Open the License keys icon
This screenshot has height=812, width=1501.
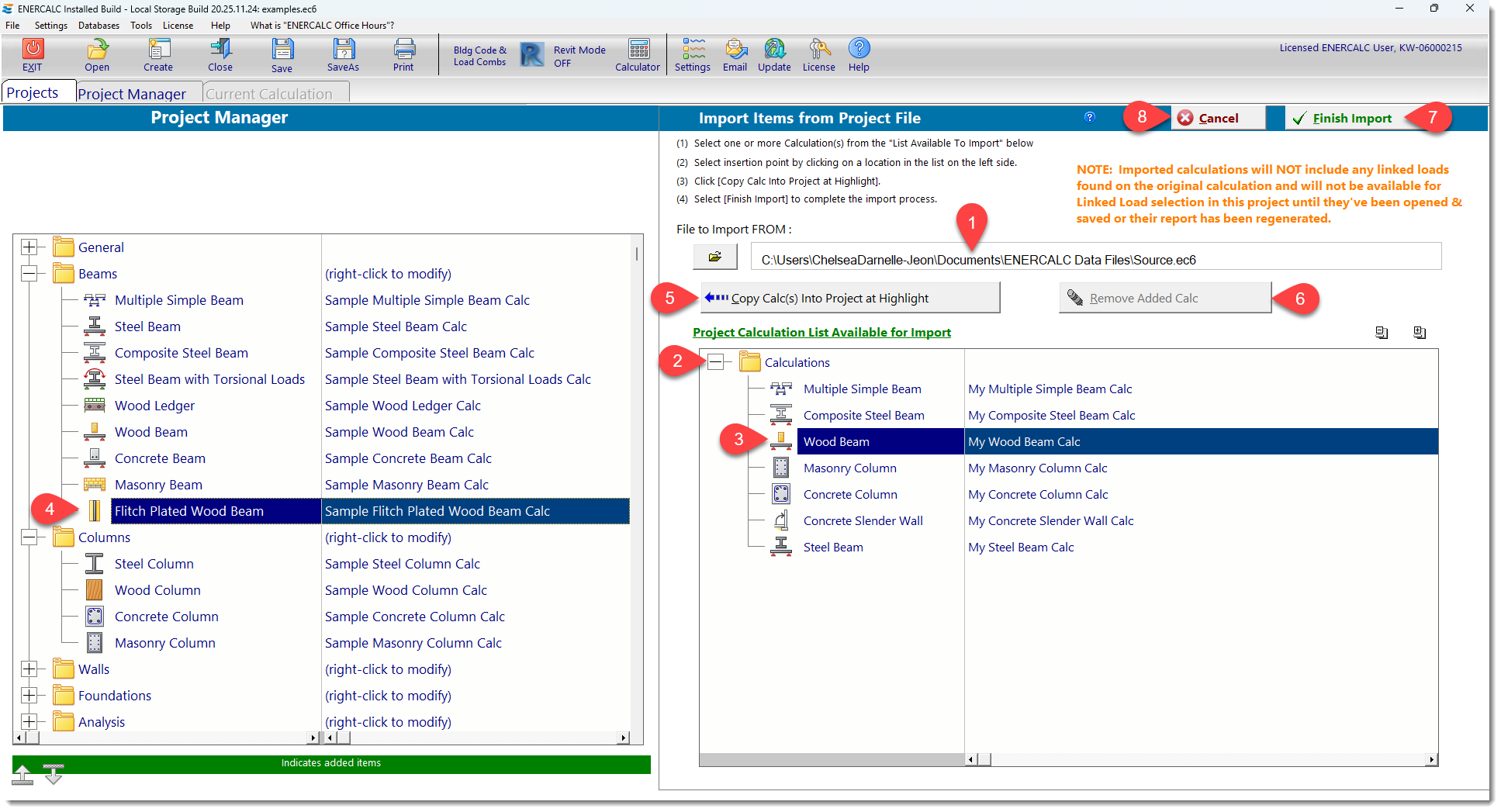click(818, 54)
